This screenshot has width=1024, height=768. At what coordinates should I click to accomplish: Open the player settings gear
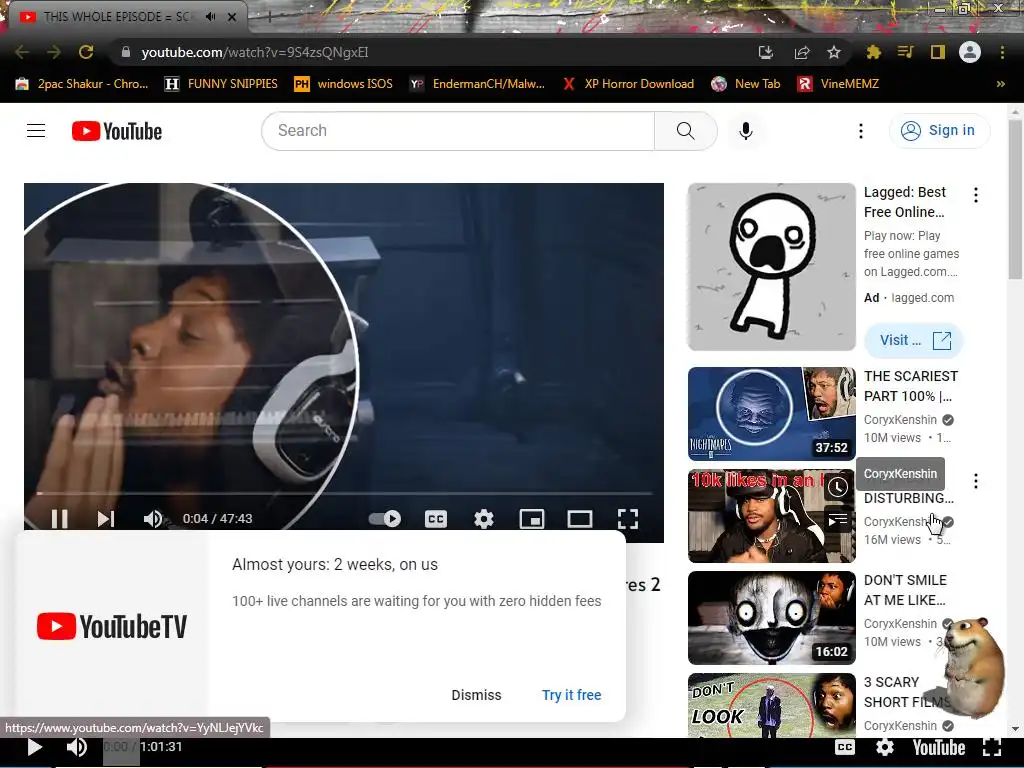483,519
